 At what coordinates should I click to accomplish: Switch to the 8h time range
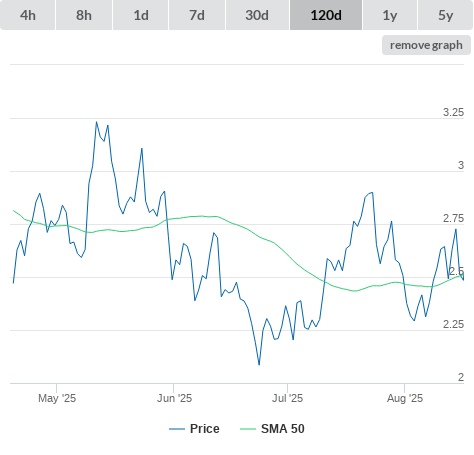click(x=84, y=15)
